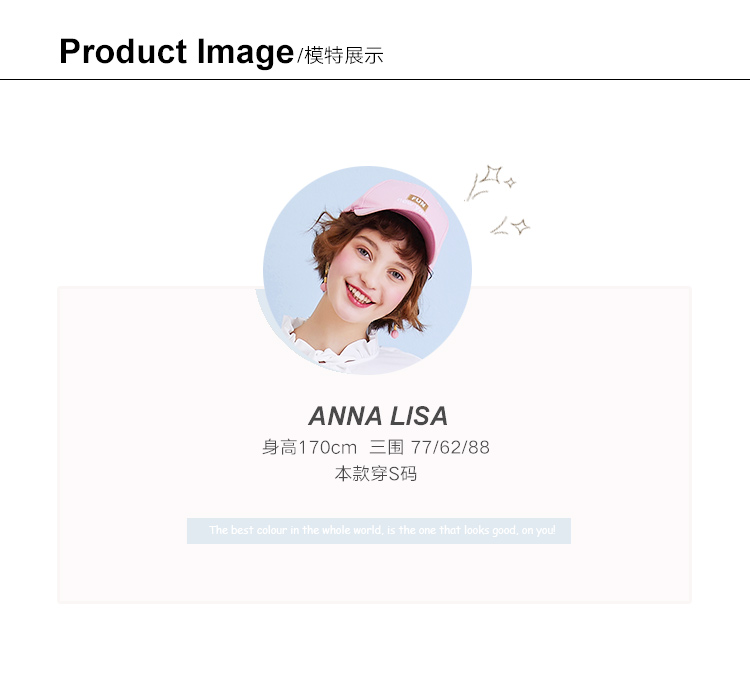The width and height of the screenshot is (750, 700).
Task: Click the small four-point star near cap
Action: pyautogui.click(x=510, y=182)
